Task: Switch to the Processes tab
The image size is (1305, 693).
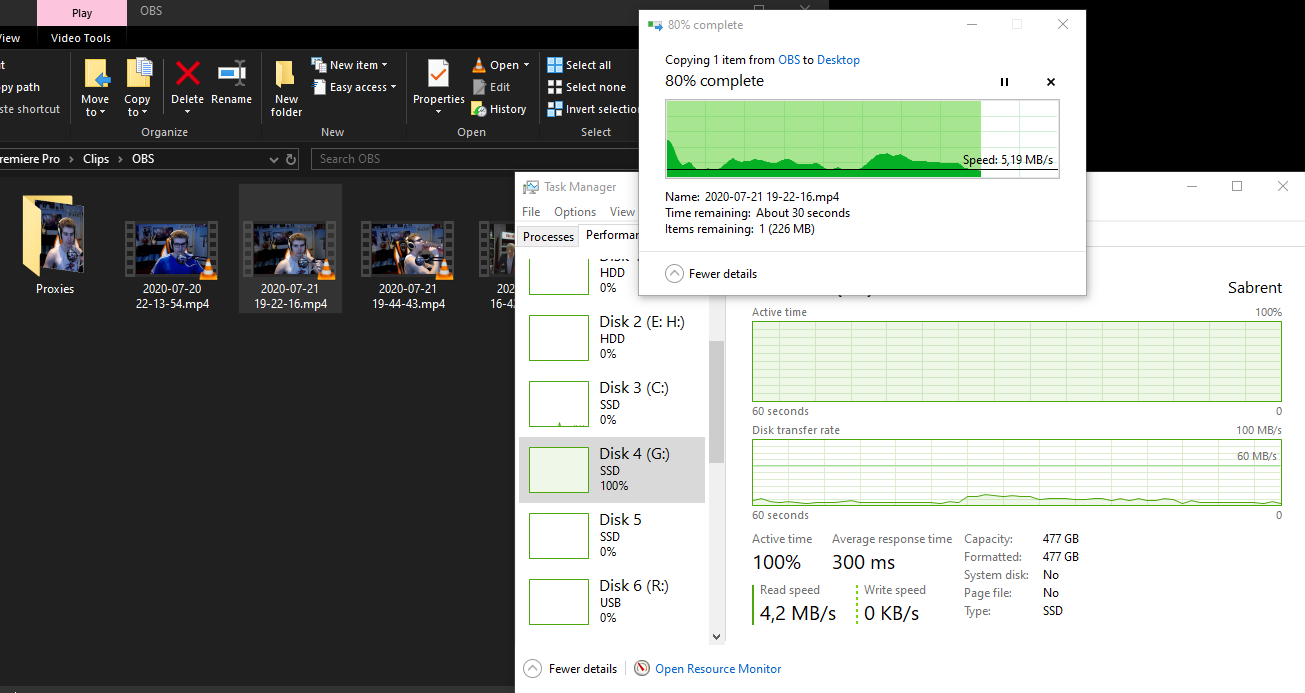Action: (549, 236)
